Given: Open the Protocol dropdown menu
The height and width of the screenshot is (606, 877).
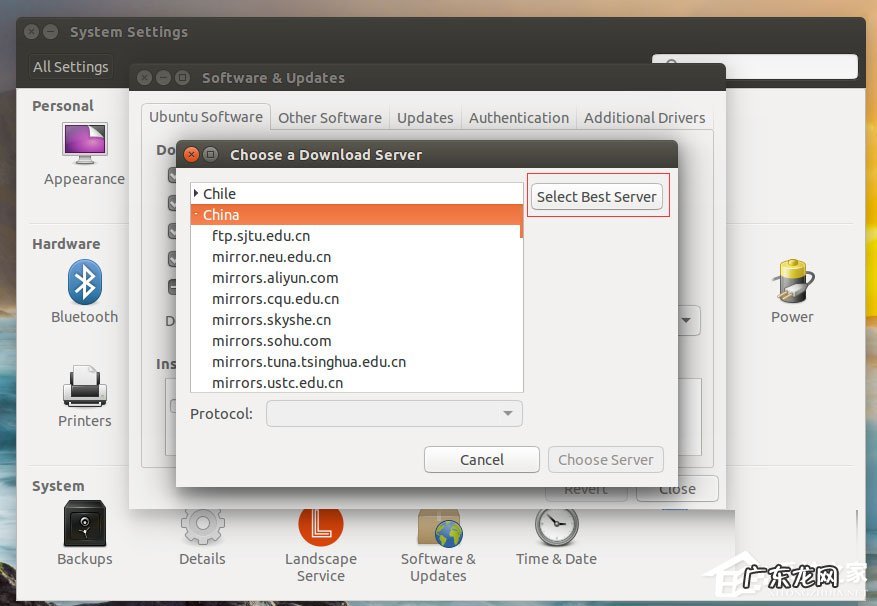Looking at the screenshot, I should tap(394, 413).
